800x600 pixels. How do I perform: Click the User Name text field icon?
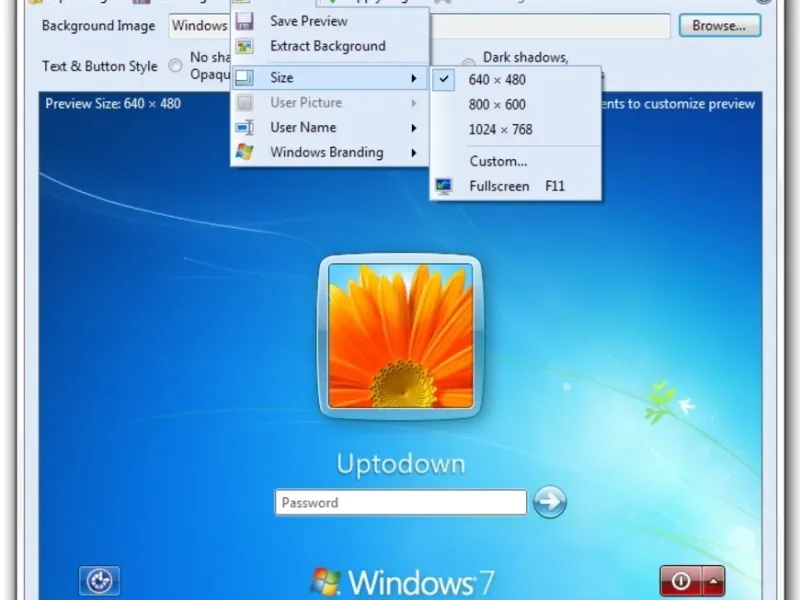coord(244,127)
